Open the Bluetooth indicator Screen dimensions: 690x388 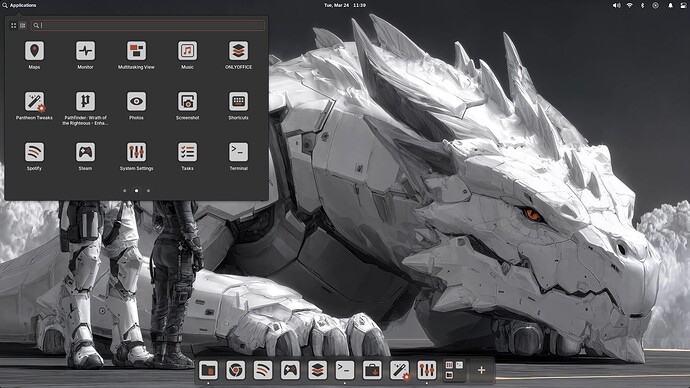[642, 5]
